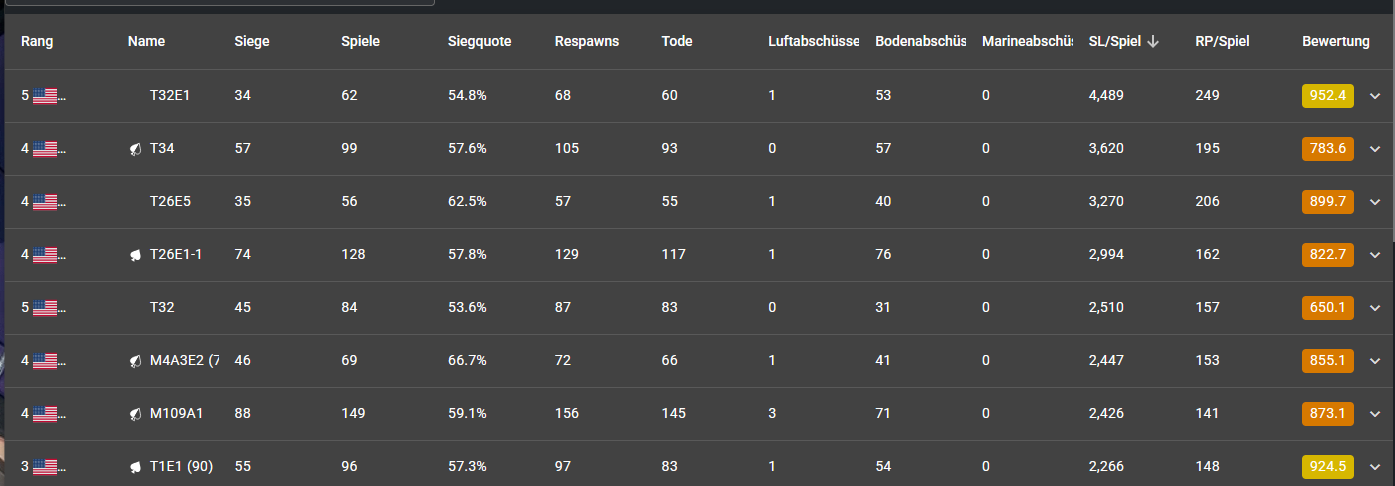Viewport: 1395px width, 486px height.
Task: Select the T26E5 vehicle name
Action: click(170, 202)
